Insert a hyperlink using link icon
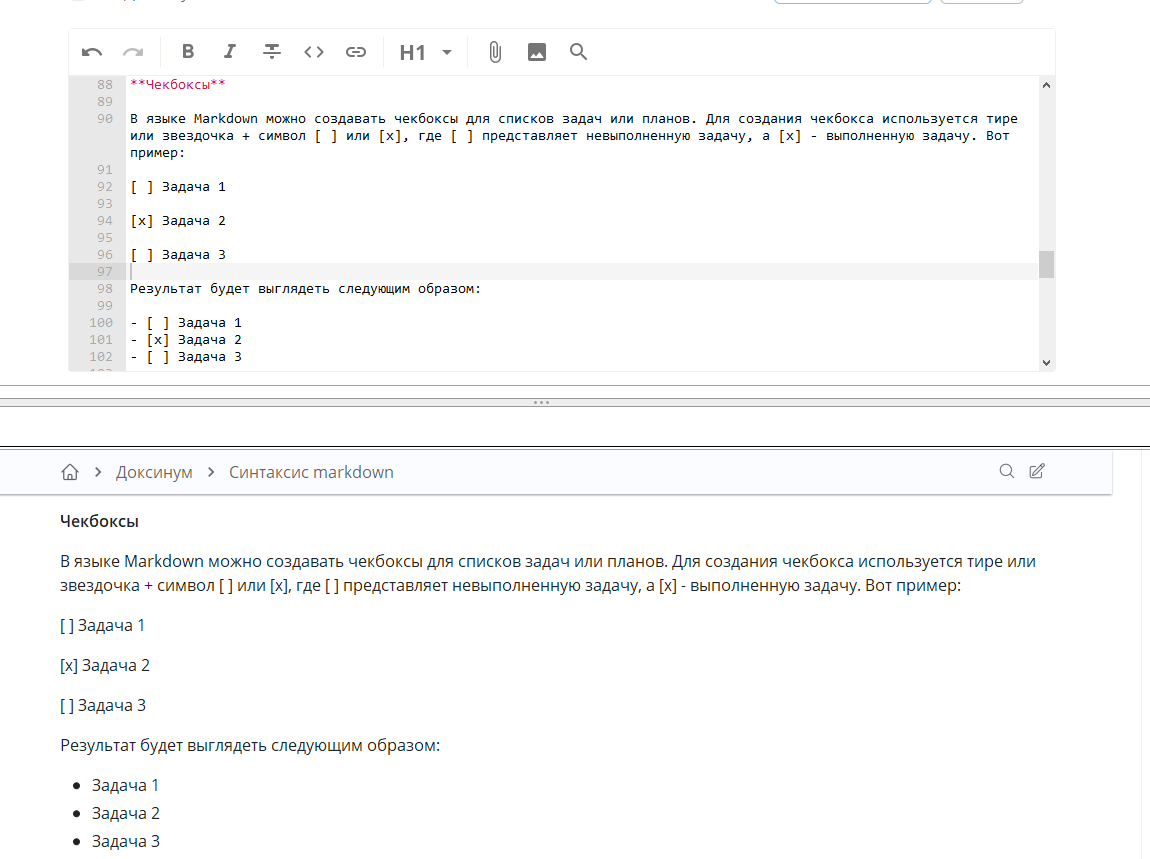Viewport: 1150px width, 859px height. (356, 52)
